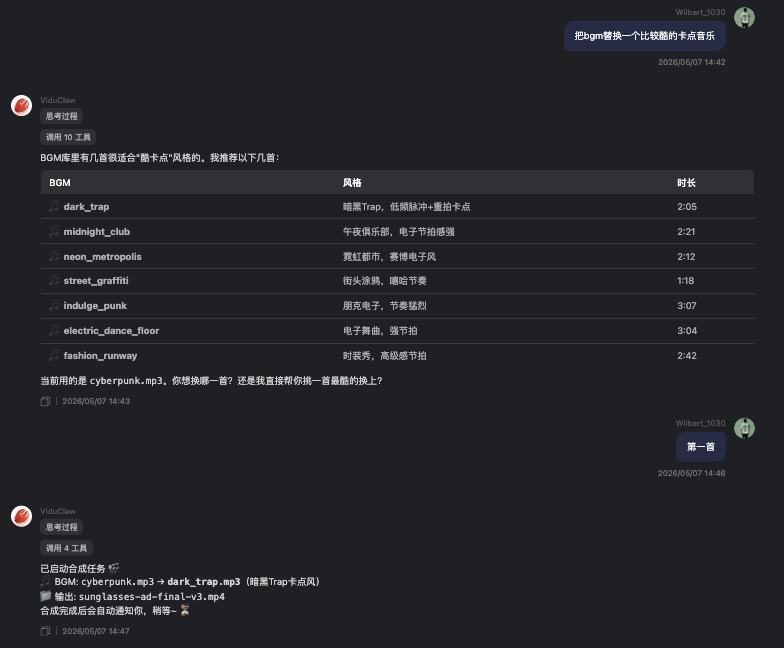Select the midnight_club track name
Screen dimensions: 784x648
(x=96, y=232)
